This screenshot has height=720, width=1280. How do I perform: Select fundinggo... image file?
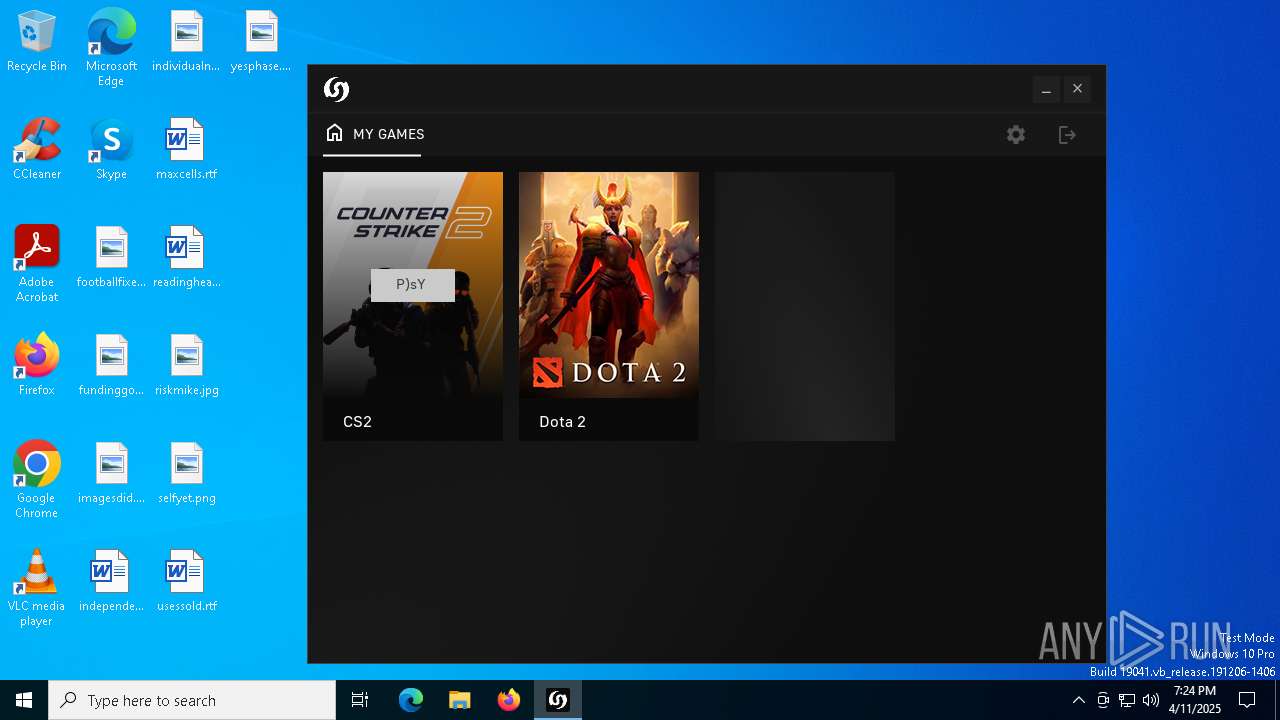pyautogui.click(x=111, y=365)
